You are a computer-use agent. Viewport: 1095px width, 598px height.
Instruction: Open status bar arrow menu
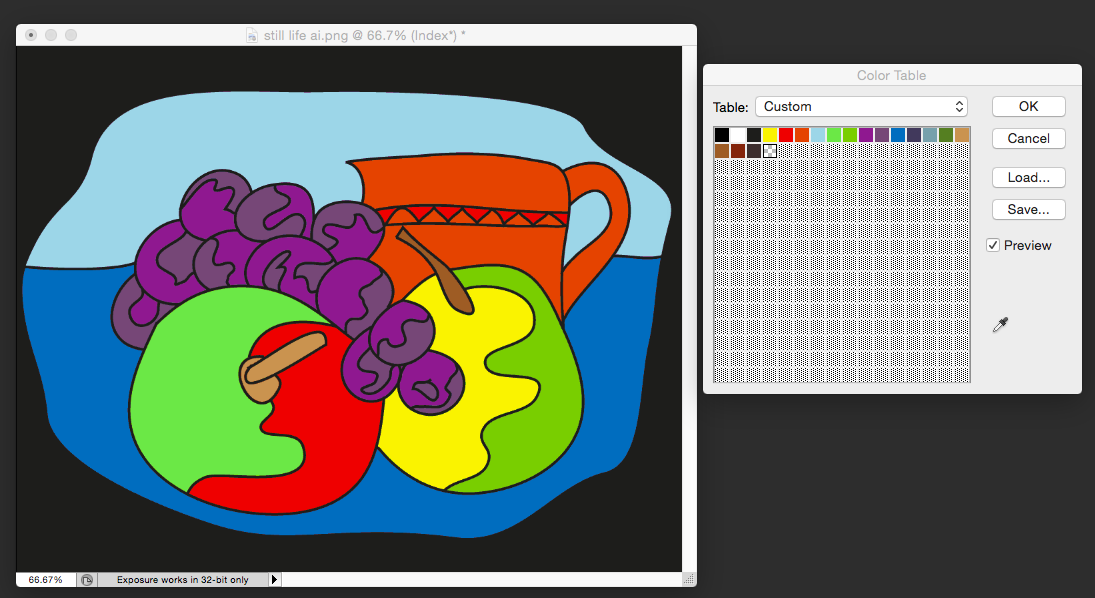(274, 580)
